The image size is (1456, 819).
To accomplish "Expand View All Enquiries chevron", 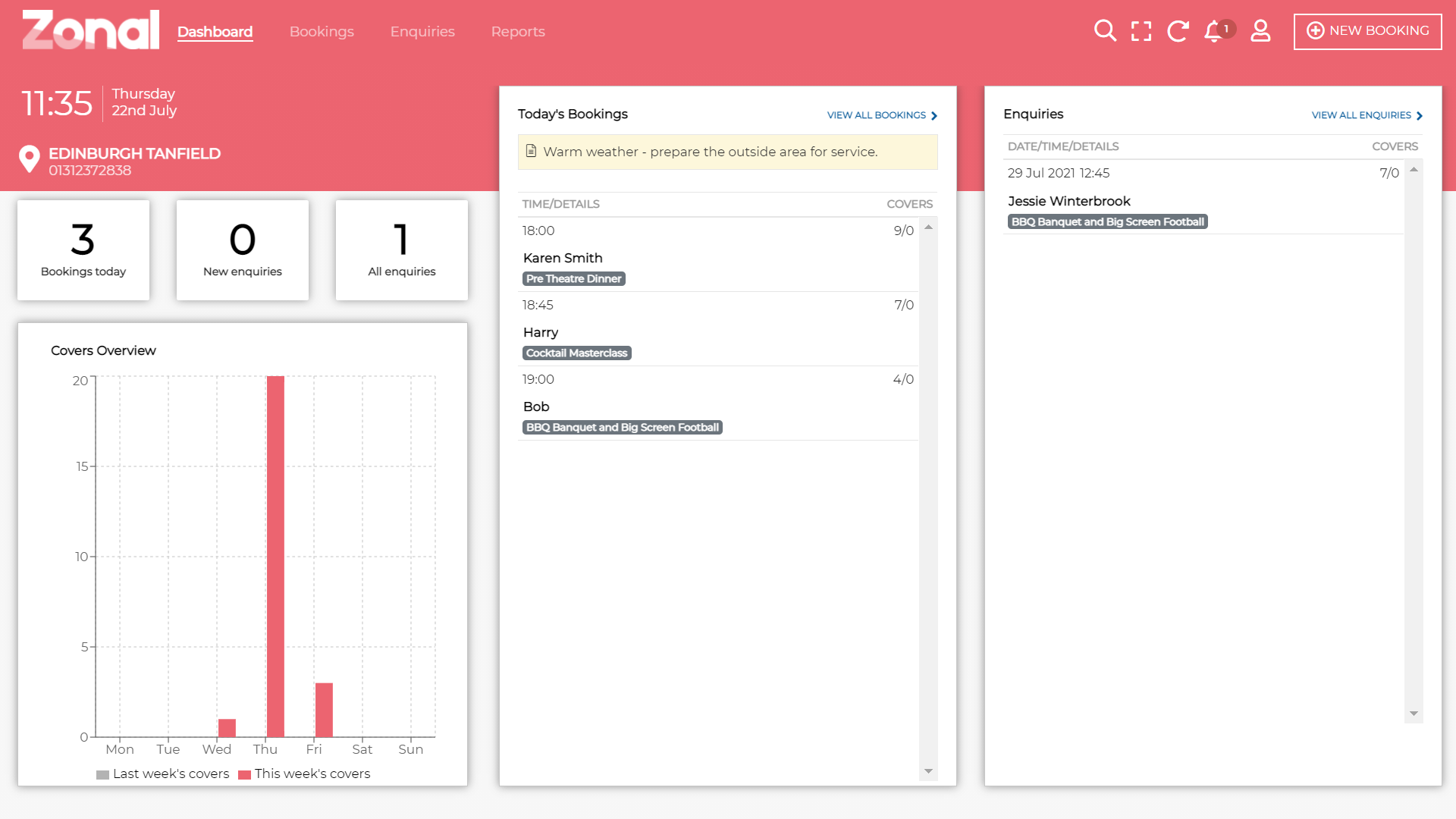I will tap(1420, 115).
